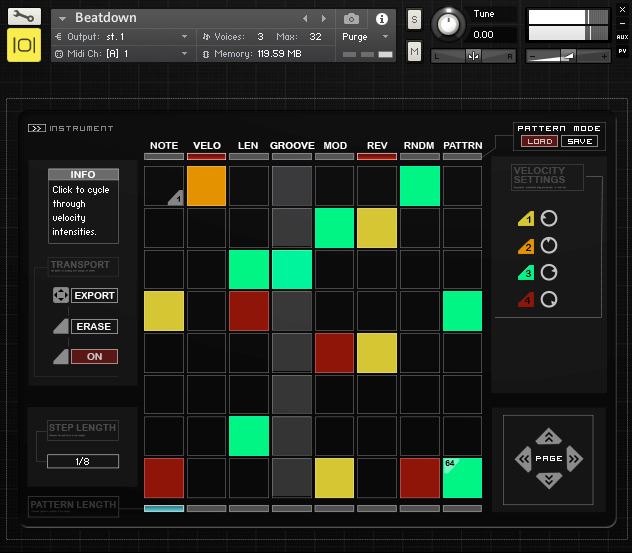Viewport: 632px width, 553px height.
Task: Open the Output st. 1 dropdown
Action: (121, 36)
